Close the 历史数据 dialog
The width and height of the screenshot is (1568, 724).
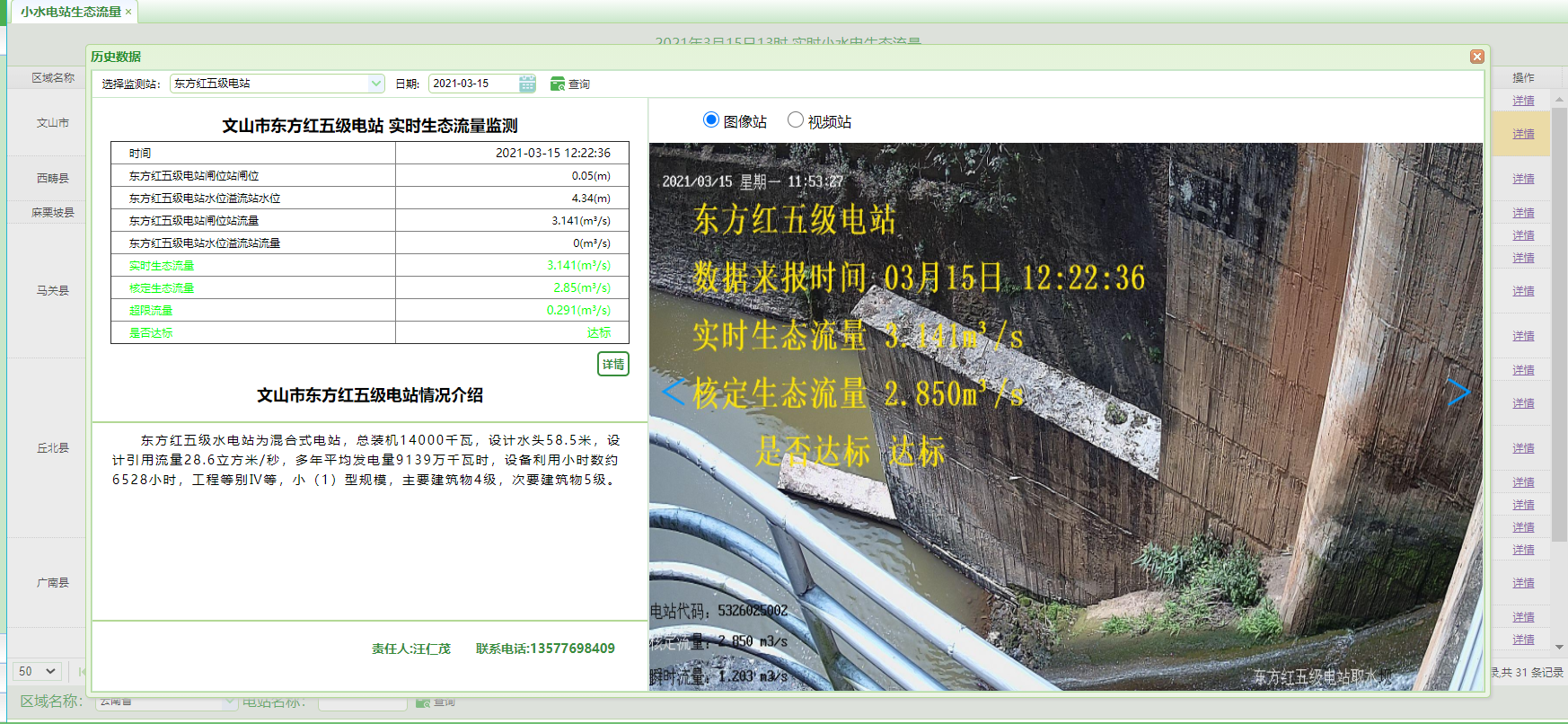pos(1476,57)
